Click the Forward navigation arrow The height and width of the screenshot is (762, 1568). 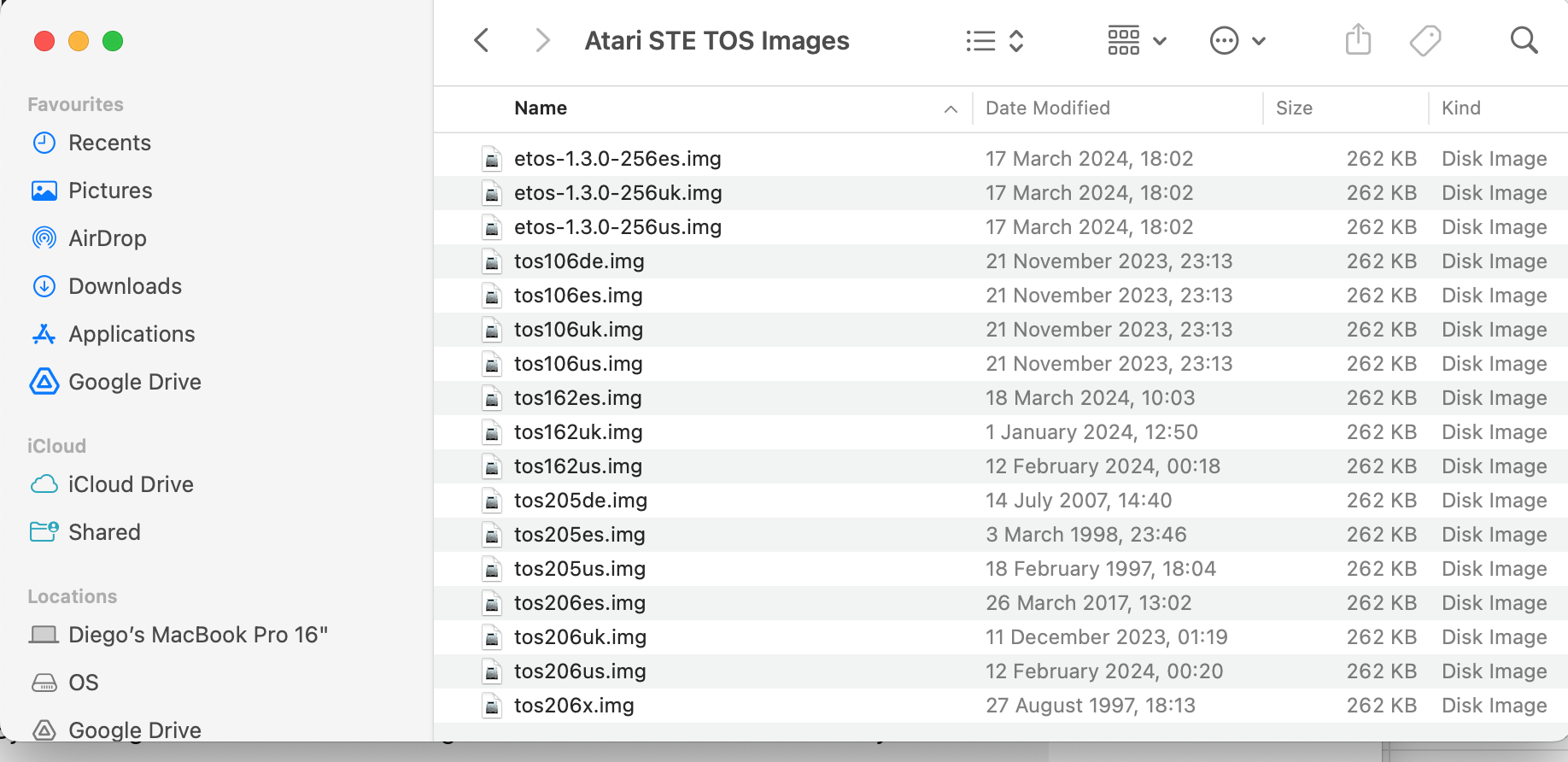[541, 40]
